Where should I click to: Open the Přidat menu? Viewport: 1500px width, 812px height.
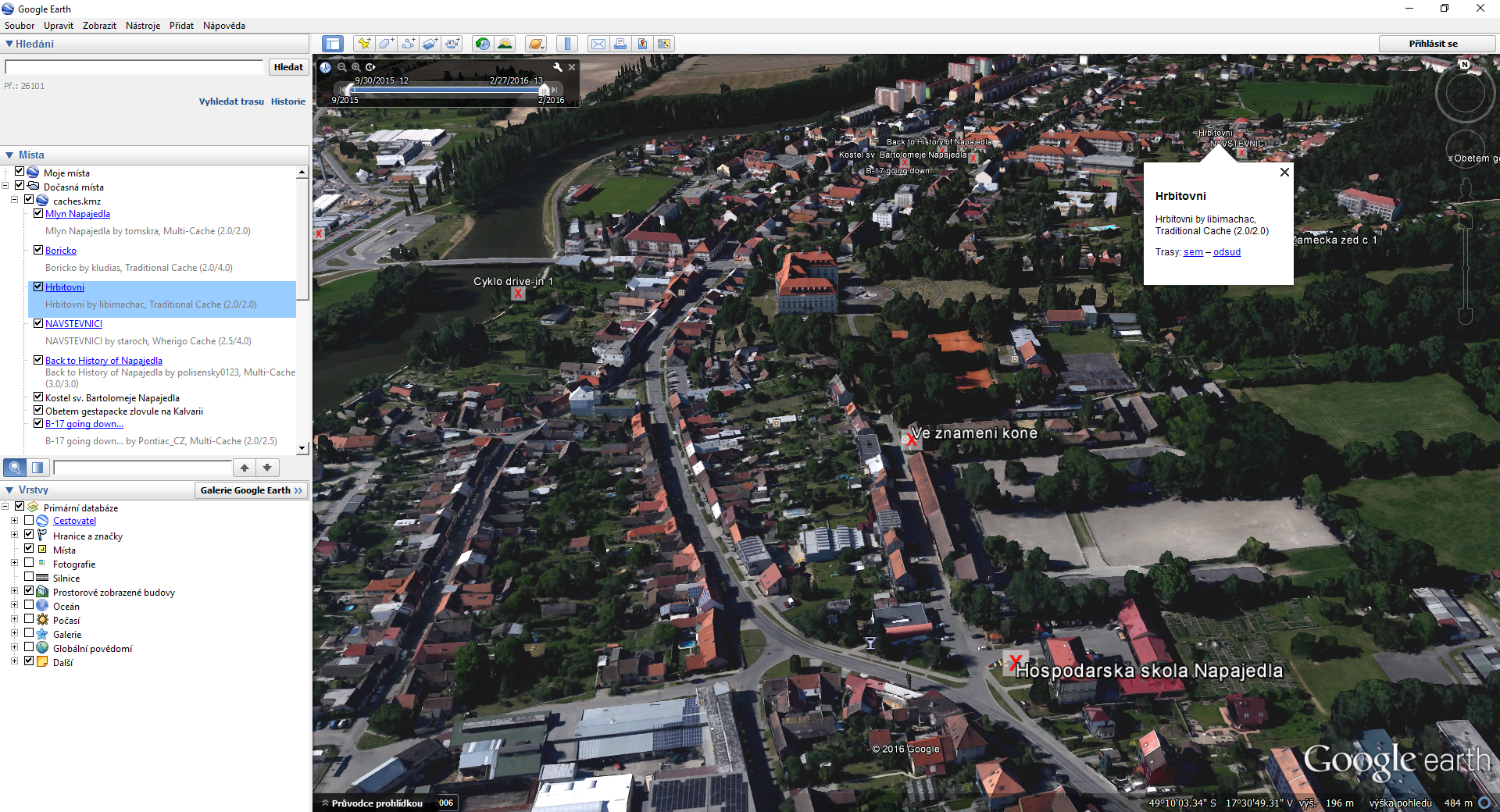pos(181,26)
